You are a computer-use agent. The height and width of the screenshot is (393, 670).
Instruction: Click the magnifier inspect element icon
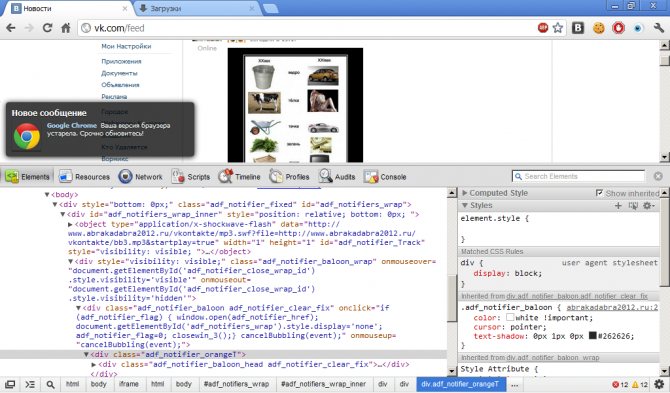(50, 384)
